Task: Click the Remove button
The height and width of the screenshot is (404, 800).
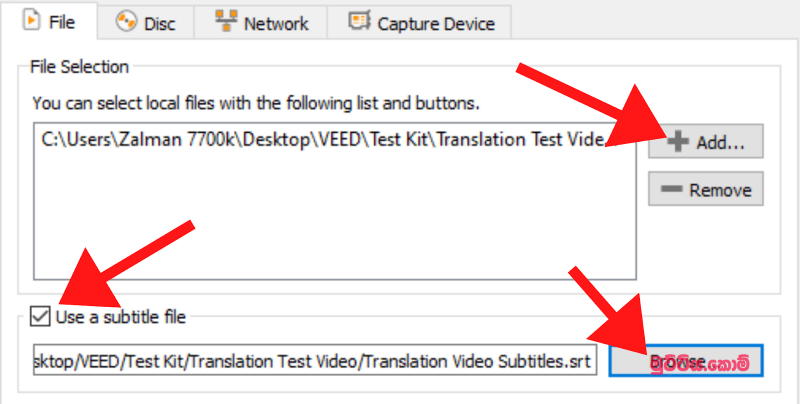Action: pyautogui.click(x=706, y=189)
